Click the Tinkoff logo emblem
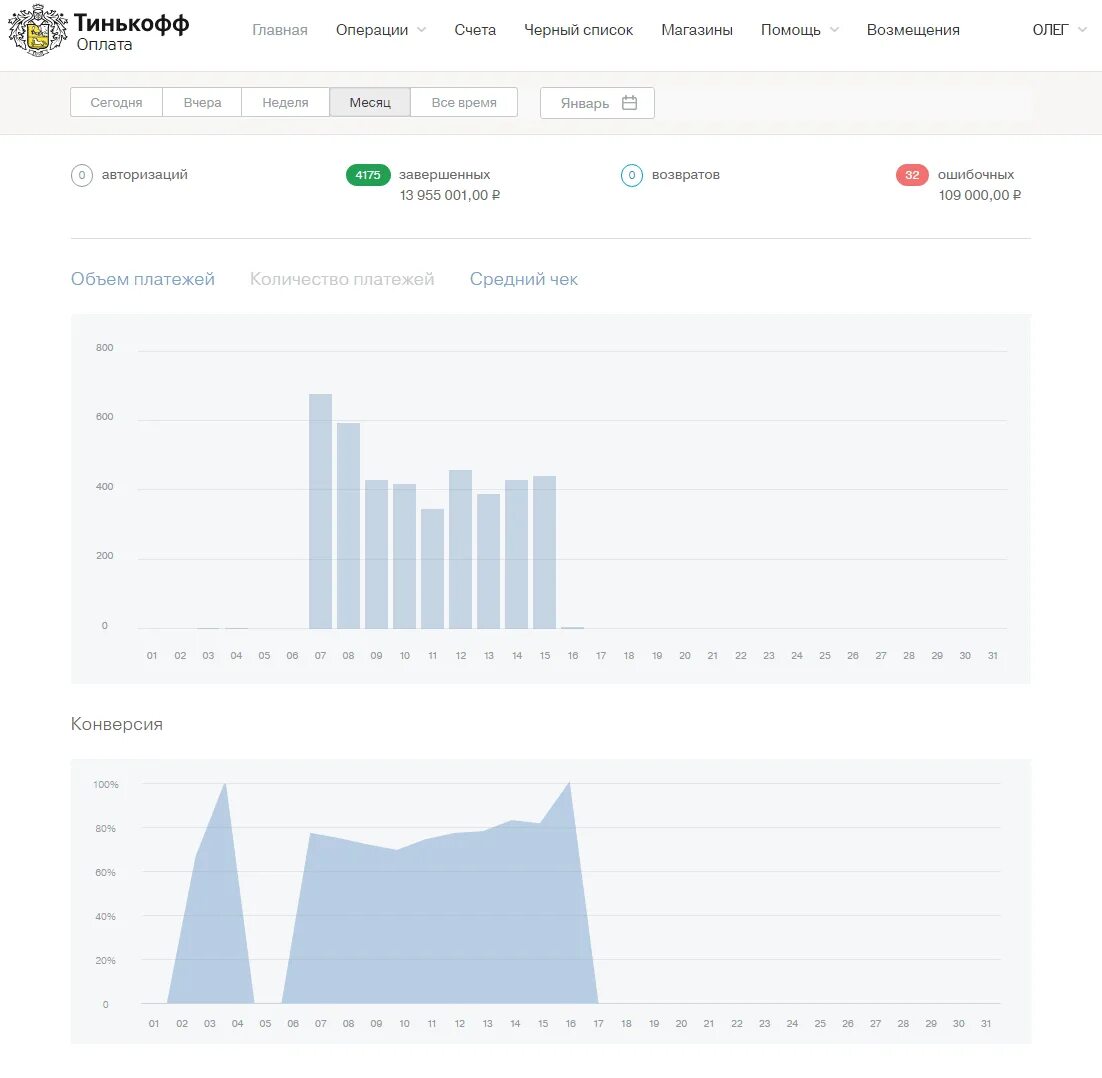The height and width of the screenshot is (1078, 1102). (38, 30)
